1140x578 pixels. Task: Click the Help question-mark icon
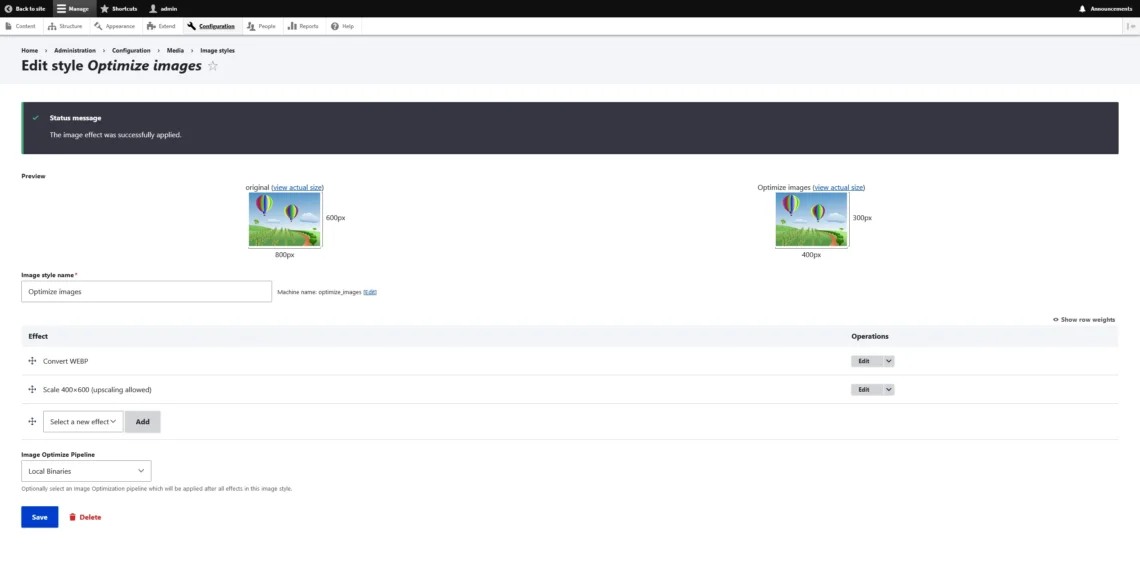pos(332,26)
